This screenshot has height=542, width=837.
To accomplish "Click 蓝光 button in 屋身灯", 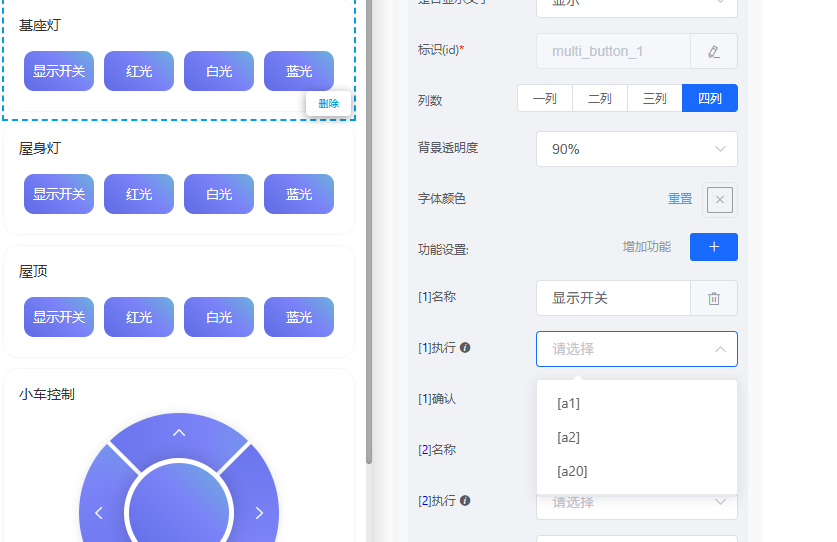I will tap(299, 194).
